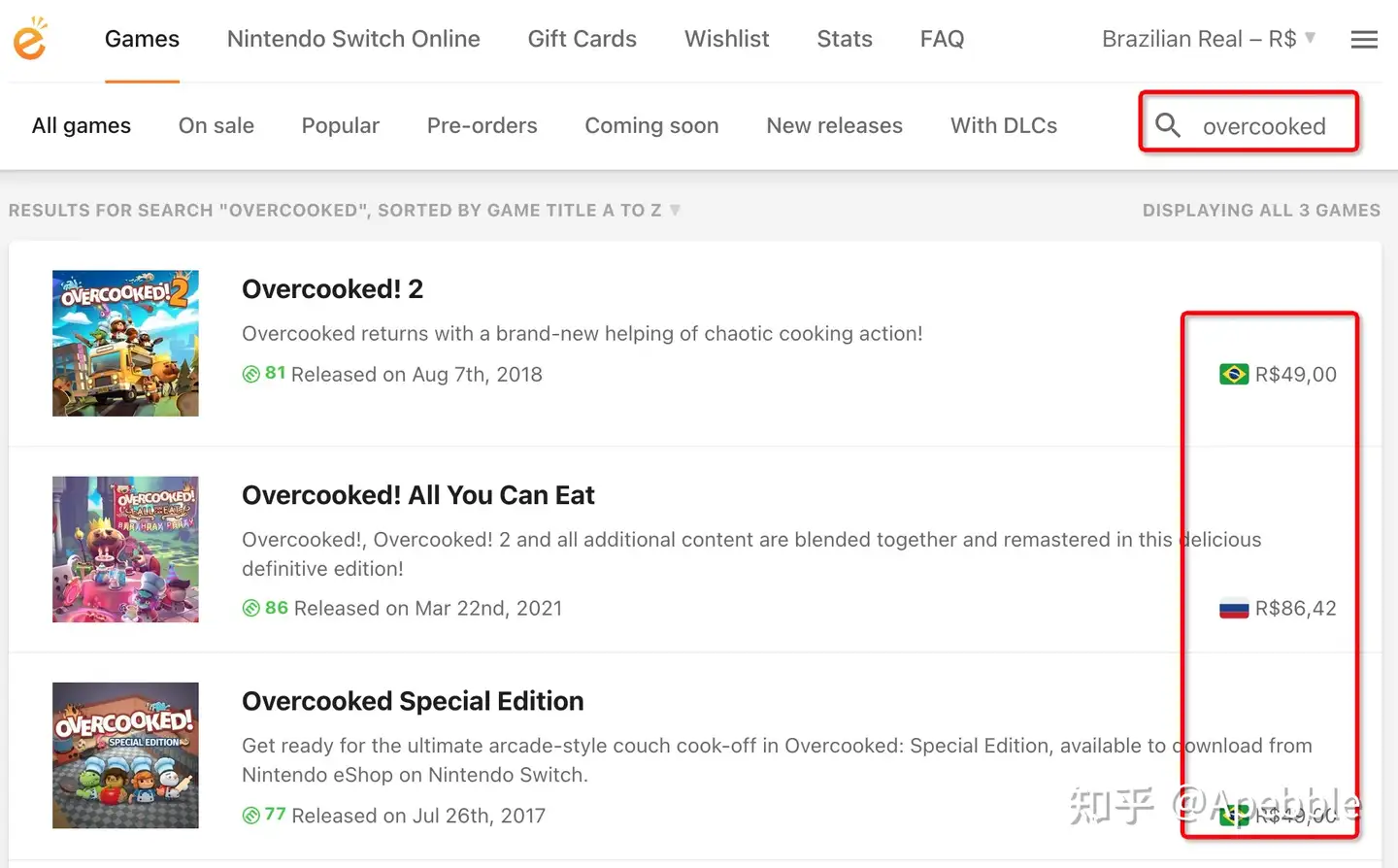Click the Metacritic score 81

click(x=276, y=373)
